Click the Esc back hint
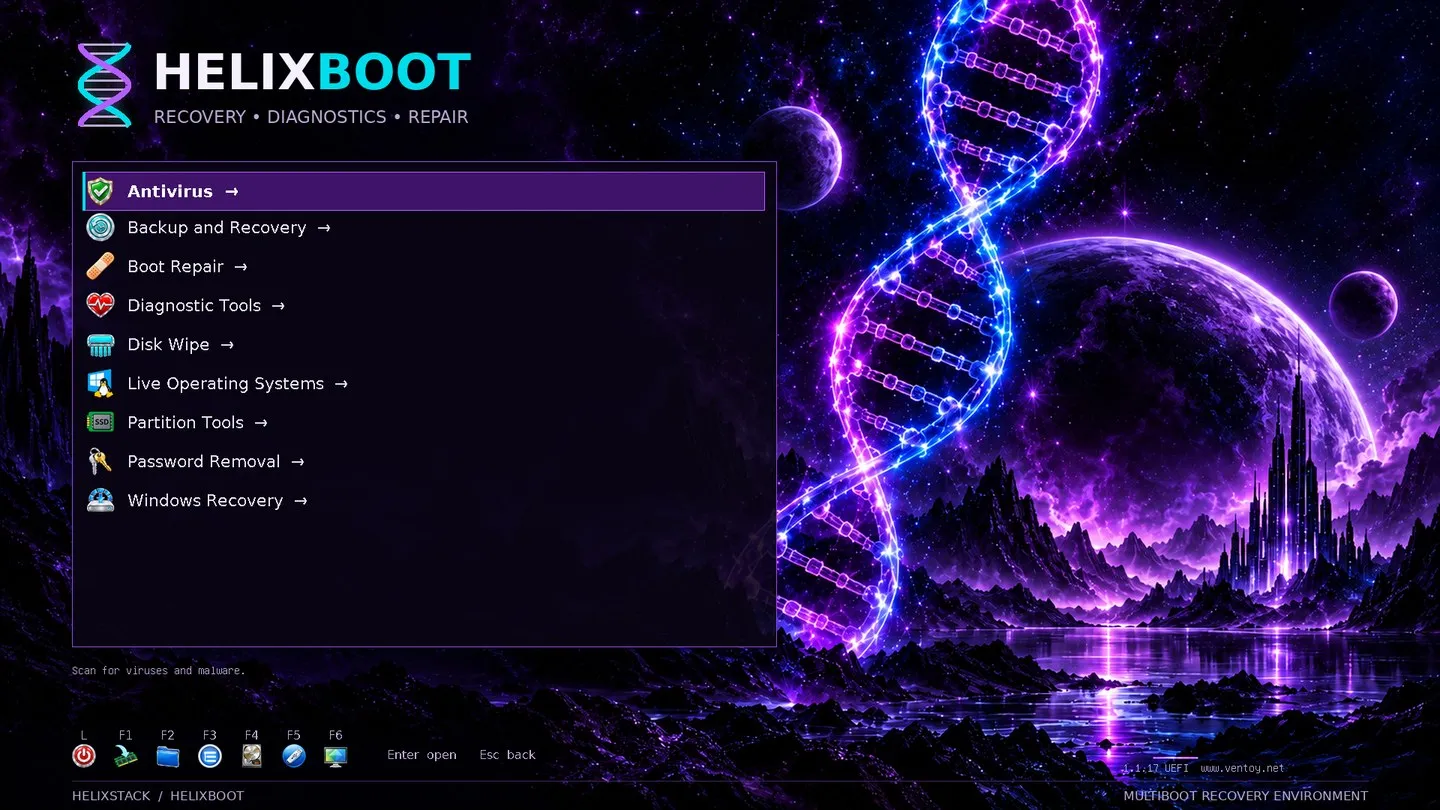The width and height of the screenshot is (1440, 810). coord(507,755)
